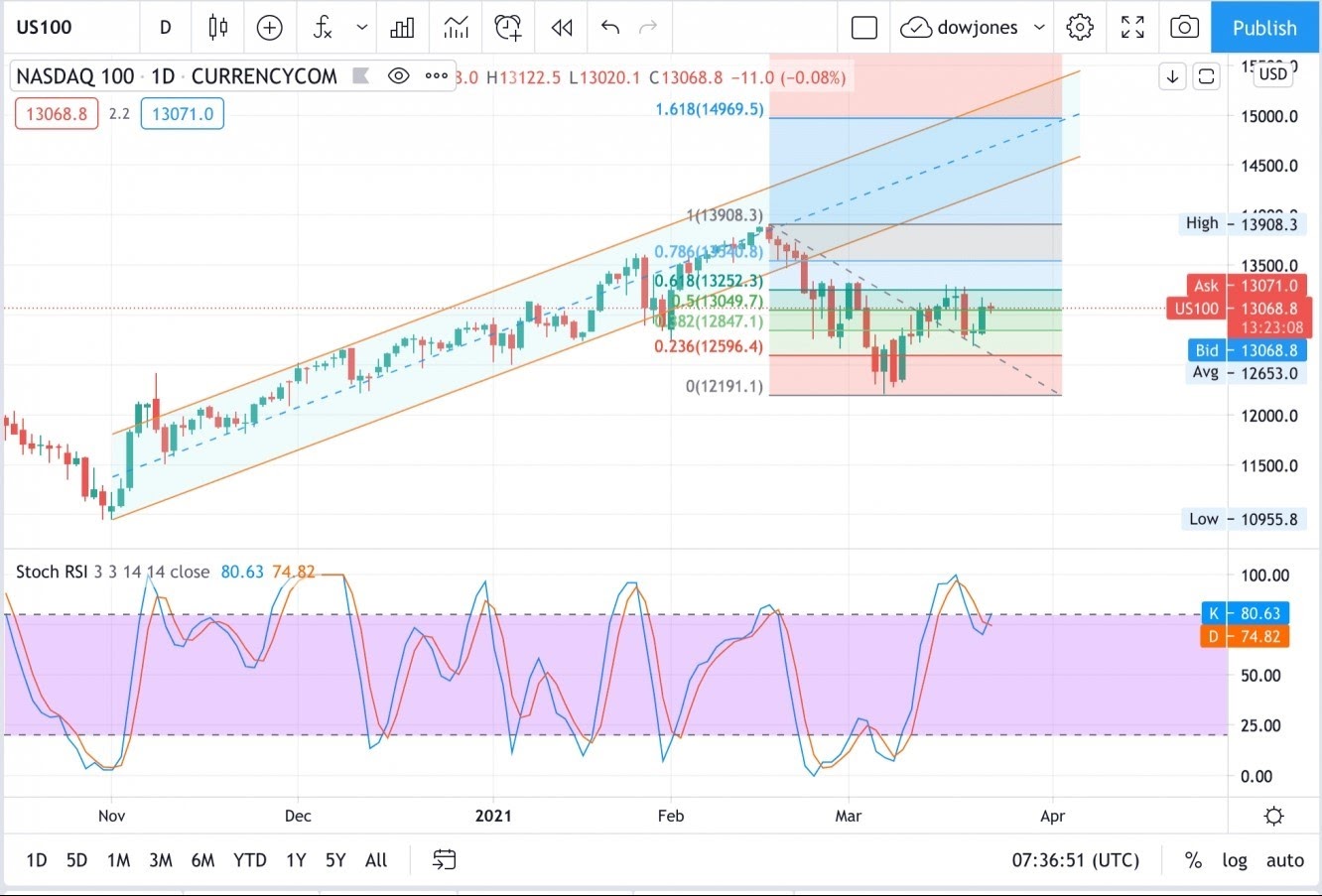Open chart settings gear in top toolbar
The width and height of the screenshot is (1322, 896).
click(x=1080, y=28)
